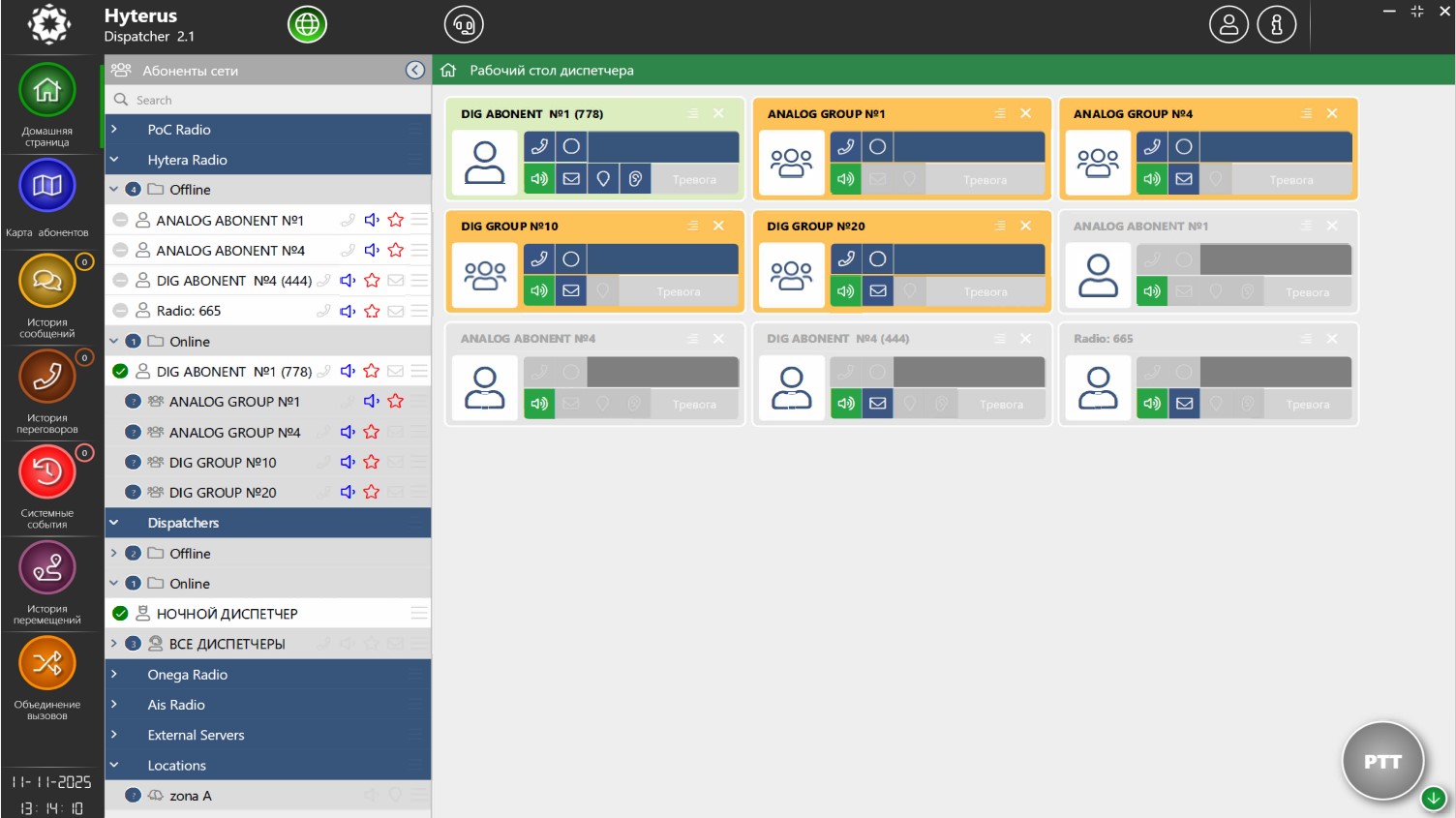Screen dimensions: 1456x818
Task: Toggle green speaker on ANALOG ABONENT №4 card
Action: coord(539,404)
